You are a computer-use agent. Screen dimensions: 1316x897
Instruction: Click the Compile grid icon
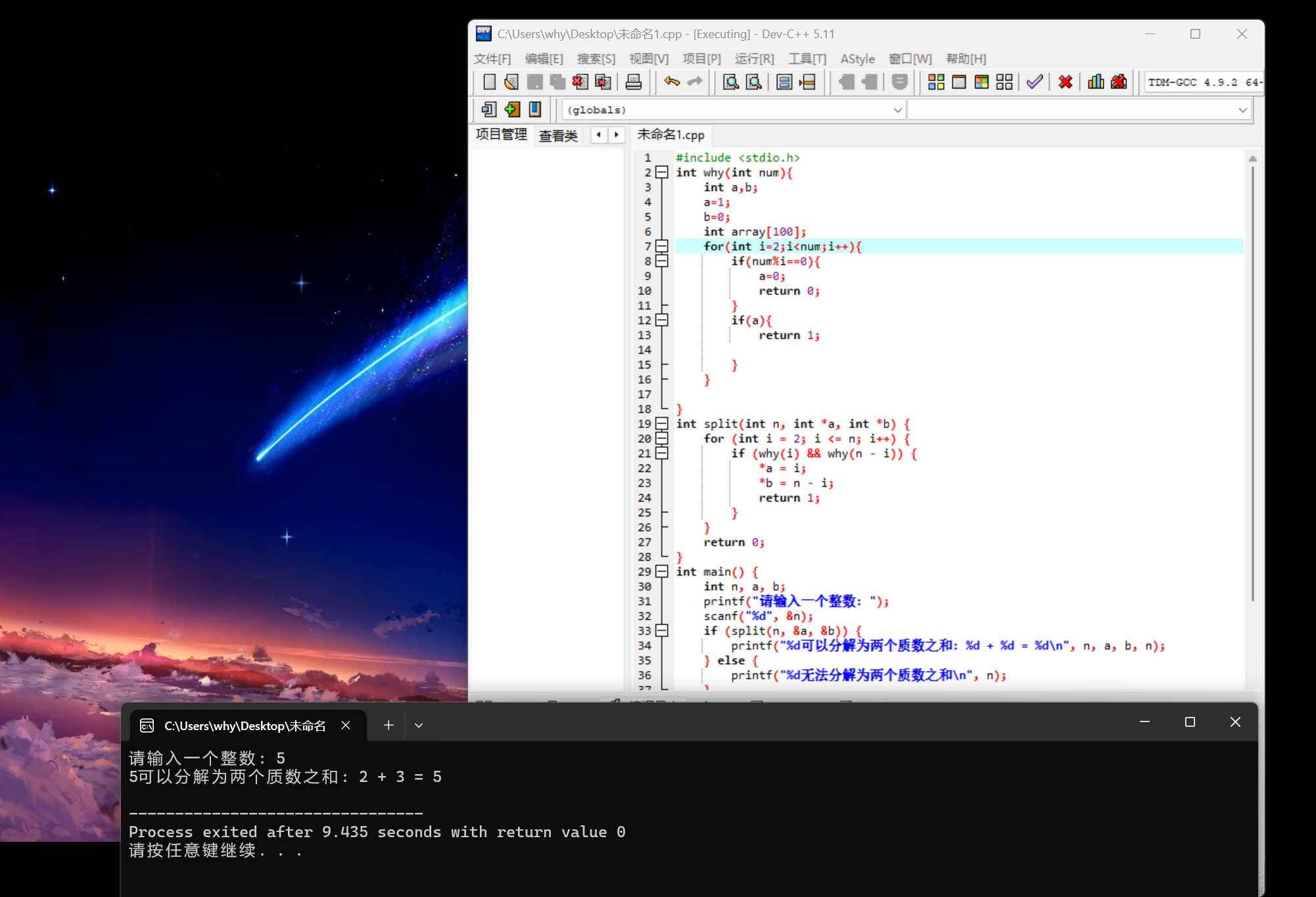tap(936, 82)
